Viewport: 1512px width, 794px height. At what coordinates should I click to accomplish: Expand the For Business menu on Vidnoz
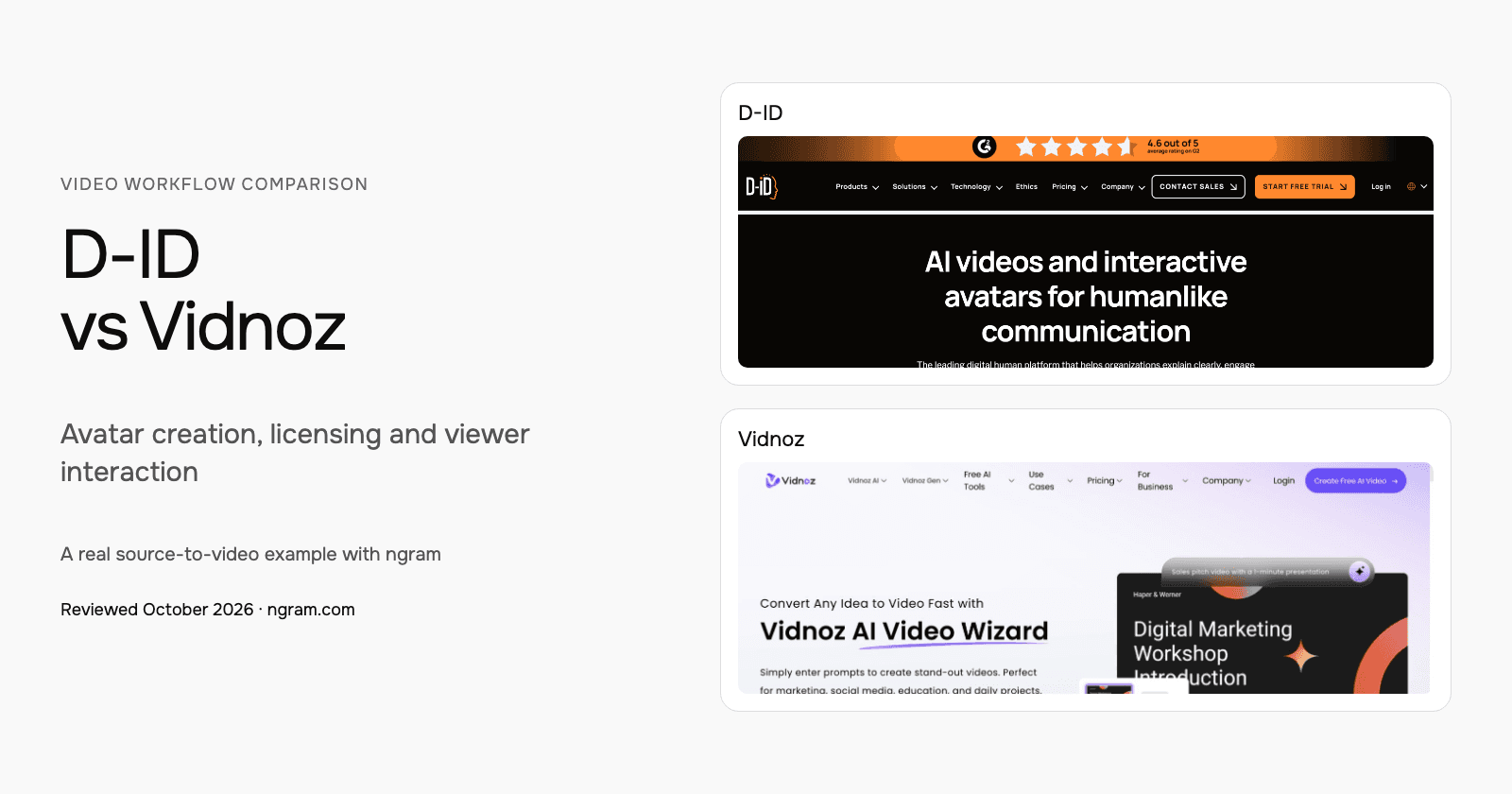pos(1163,481)
